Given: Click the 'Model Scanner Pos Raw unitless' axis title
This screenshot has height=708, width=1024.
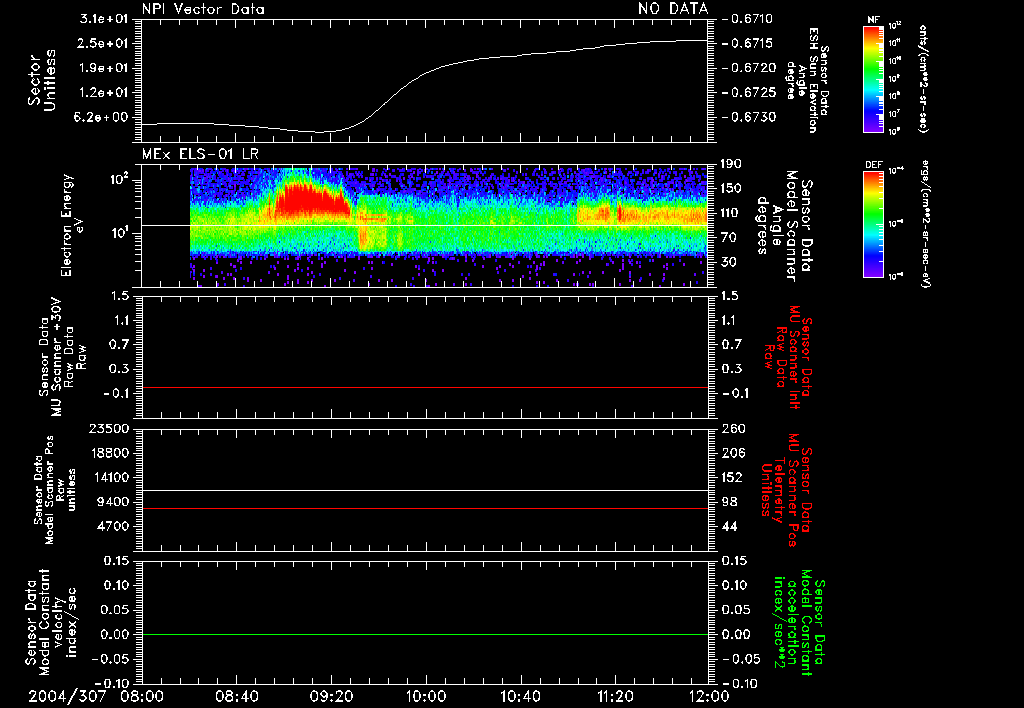Looking at the screenshot, I should click(x=56, y=490).
